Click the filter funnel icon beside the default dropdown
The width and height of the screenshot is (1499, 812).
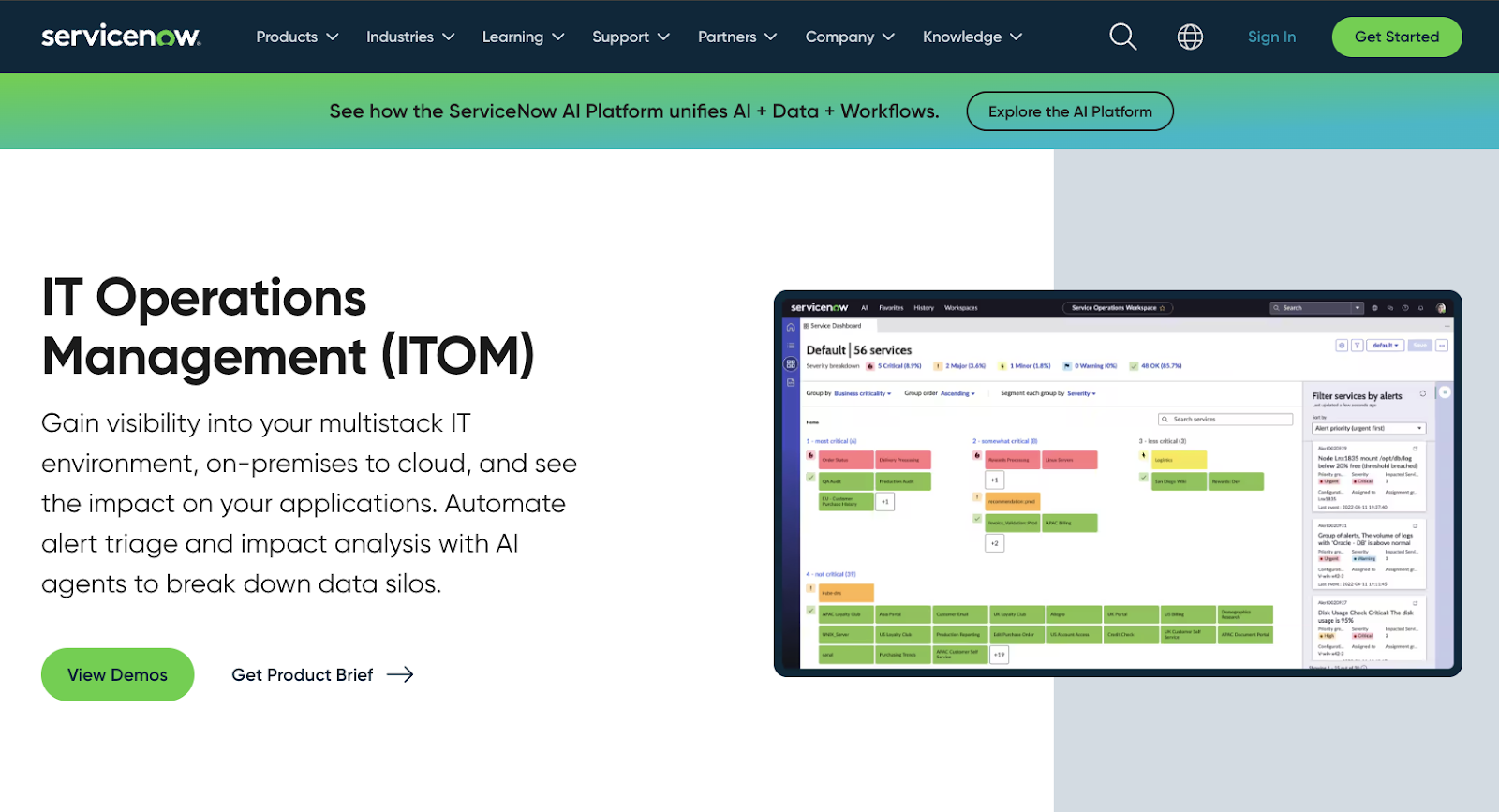click(1357, 346)
